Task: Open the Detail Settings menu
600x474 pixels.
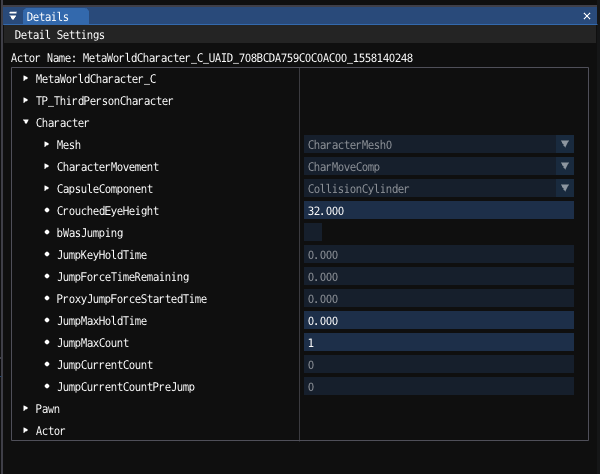Action: [59, 35]
